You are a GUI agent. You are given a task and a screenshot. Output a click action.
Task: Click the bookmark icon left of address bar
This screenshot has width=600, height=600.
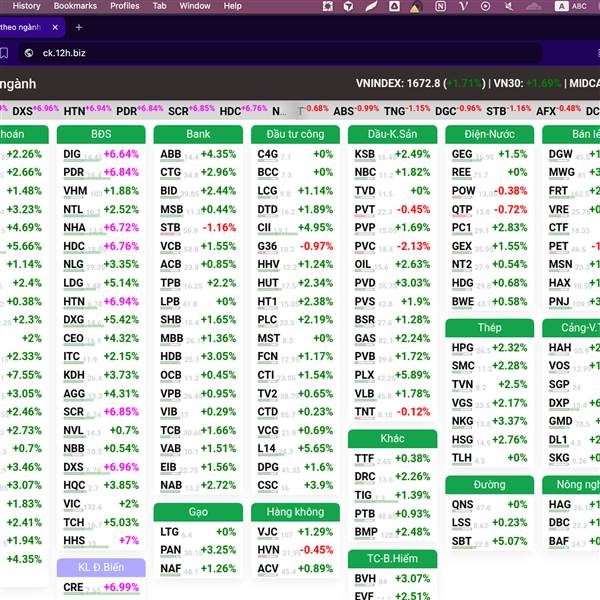tap(6, 53)
